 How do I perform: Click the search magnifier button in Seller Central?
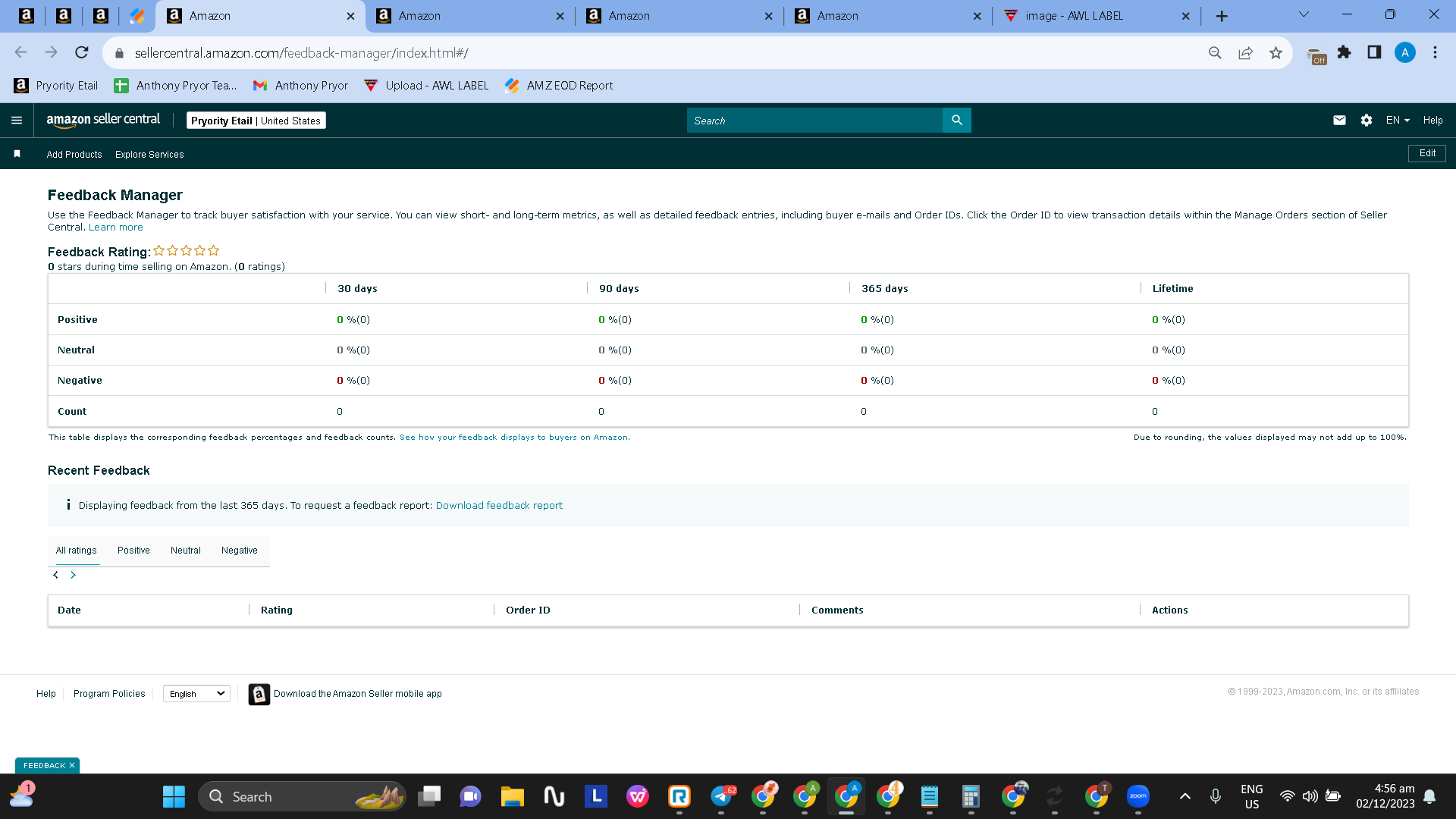point(957,121)
